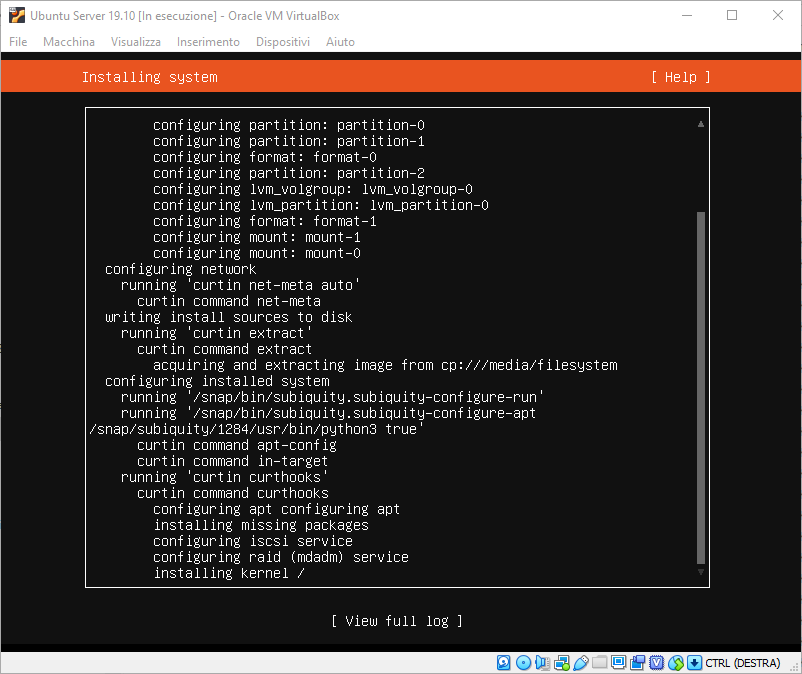This screenshot has height=674, width=802.
Task: Click 'configuring iscsi service' log line
Action: [253, 541]
